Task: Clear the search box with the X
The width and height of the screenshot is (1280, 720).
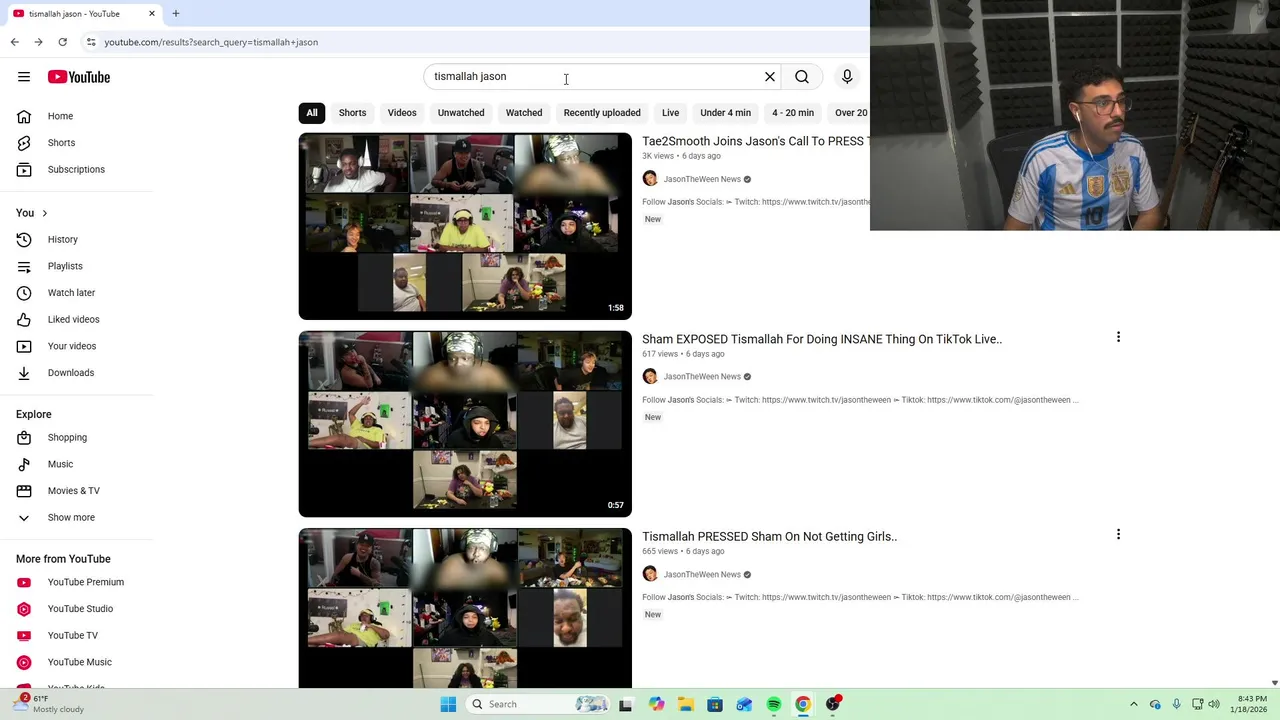Action: point(770,77)
